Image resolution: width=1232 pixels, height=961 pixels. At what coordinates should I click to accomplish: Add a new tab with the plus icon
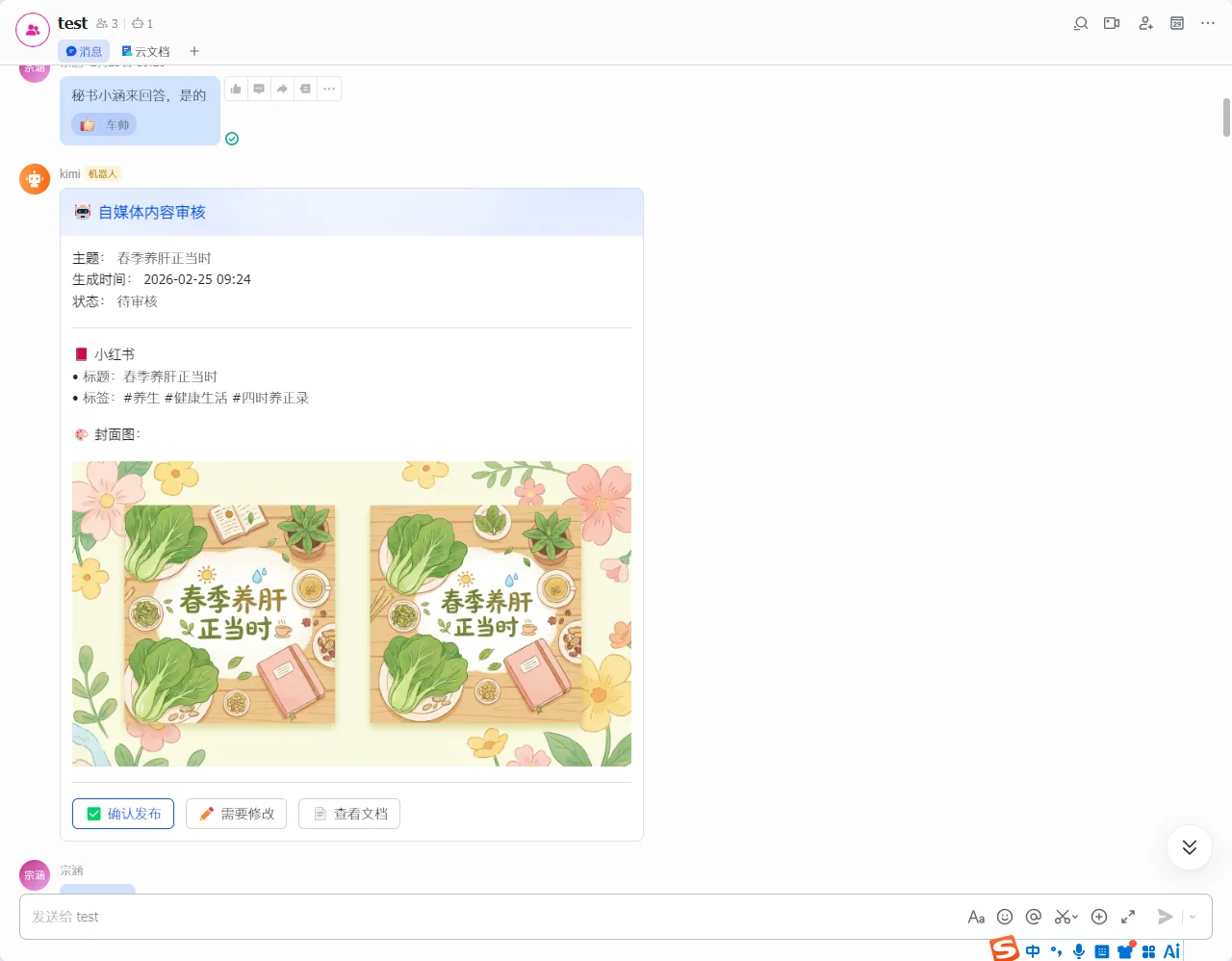194,51
